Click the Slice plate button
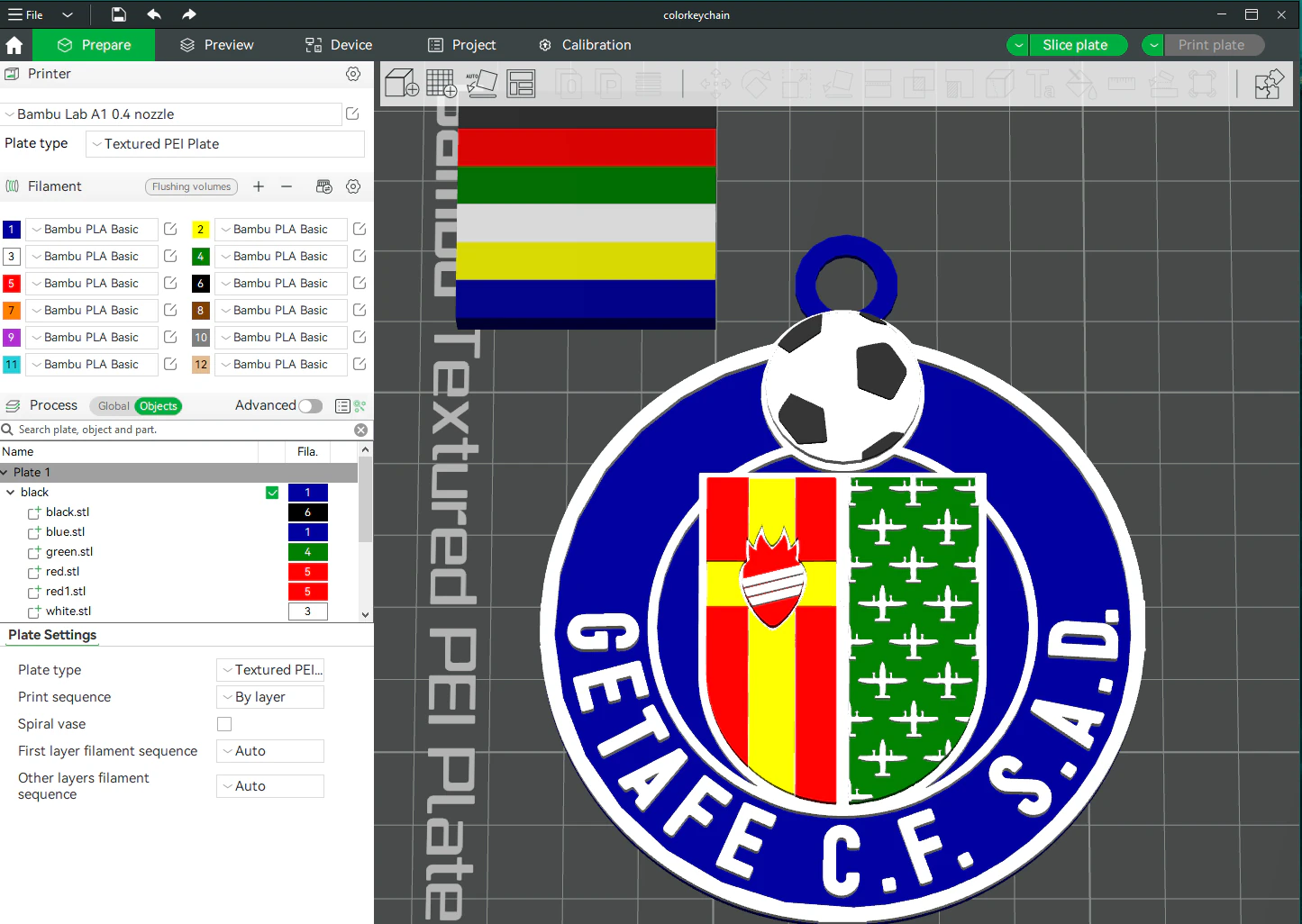The width and height of the screenshot is (1302, 924). [1076, 45]
